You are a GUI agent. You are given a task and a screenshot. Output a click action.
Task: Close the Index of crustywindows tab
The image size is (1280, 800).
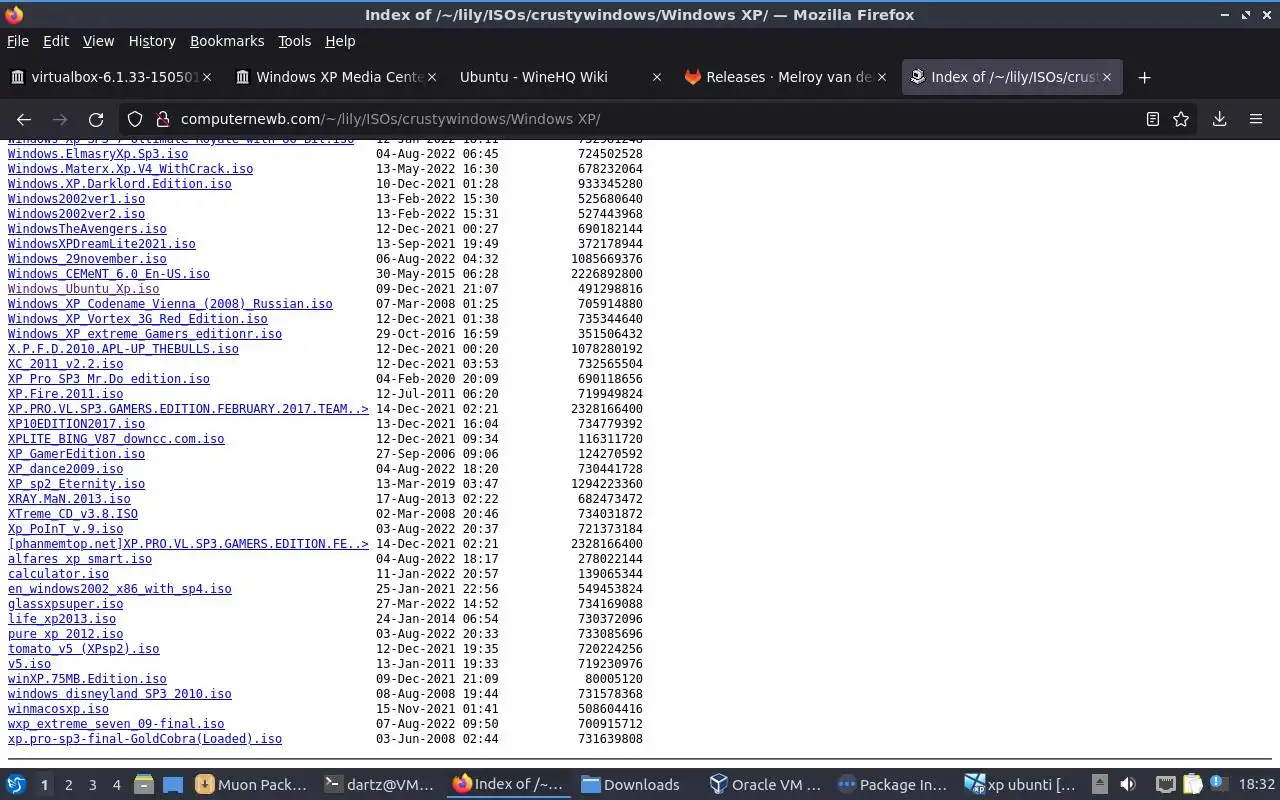1107,77
